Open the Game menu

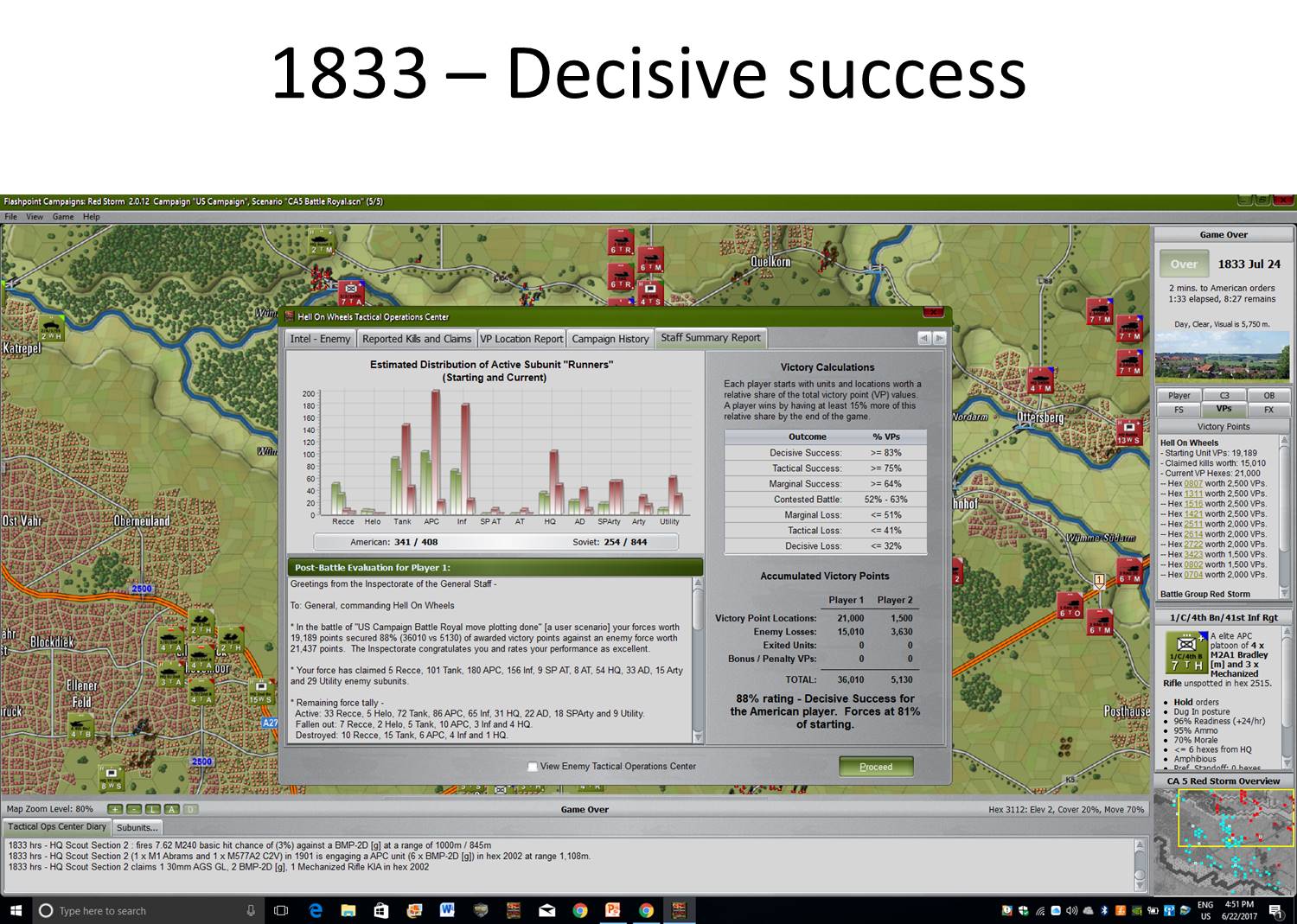click(63, 217)
